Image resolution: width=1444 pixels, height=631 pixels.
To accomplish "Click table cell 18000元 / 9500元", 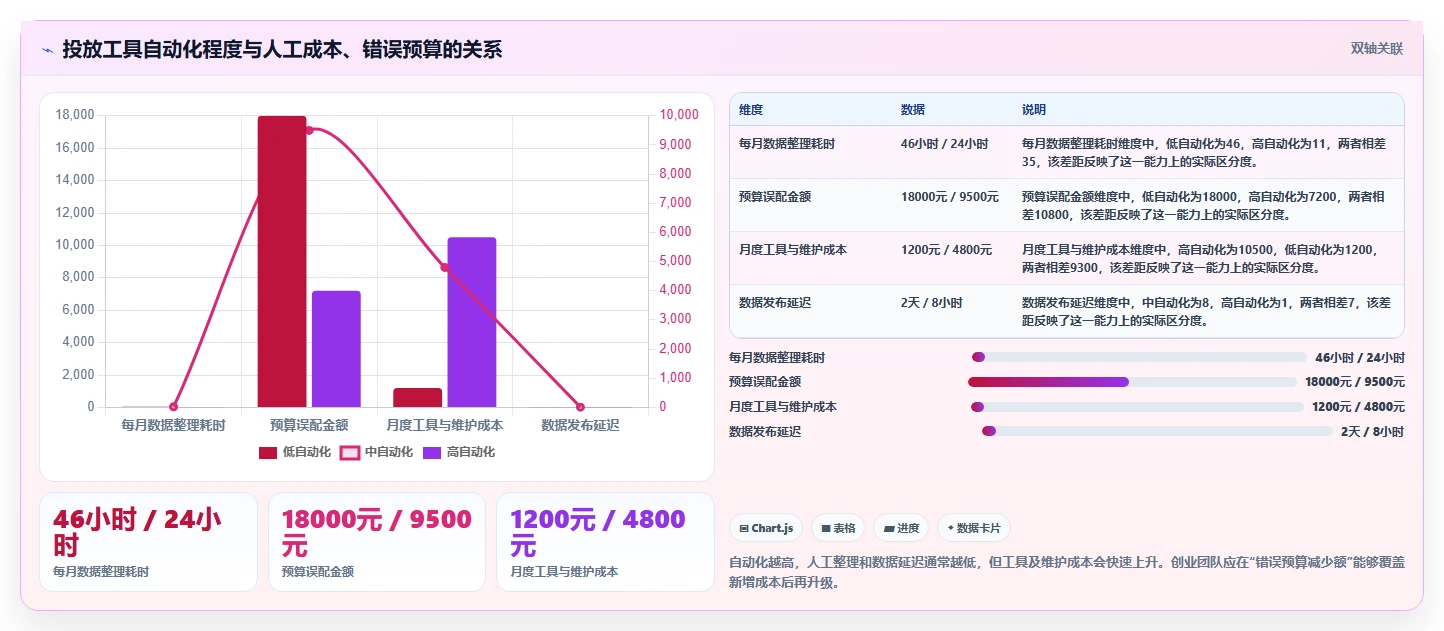I will (x=950, y=197).
